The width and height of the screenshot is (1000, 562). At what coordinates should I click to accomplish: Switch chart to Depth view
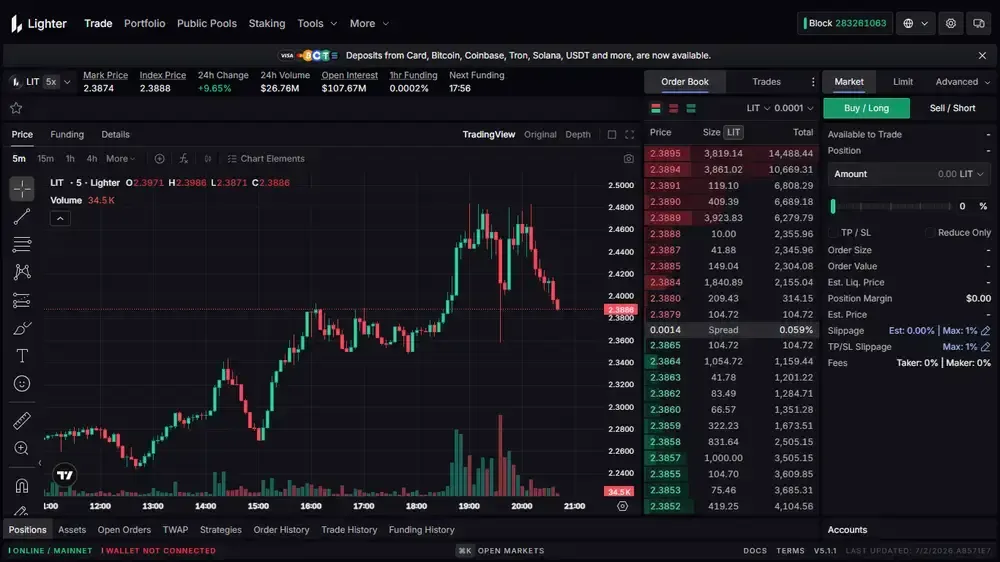[578, 135]
